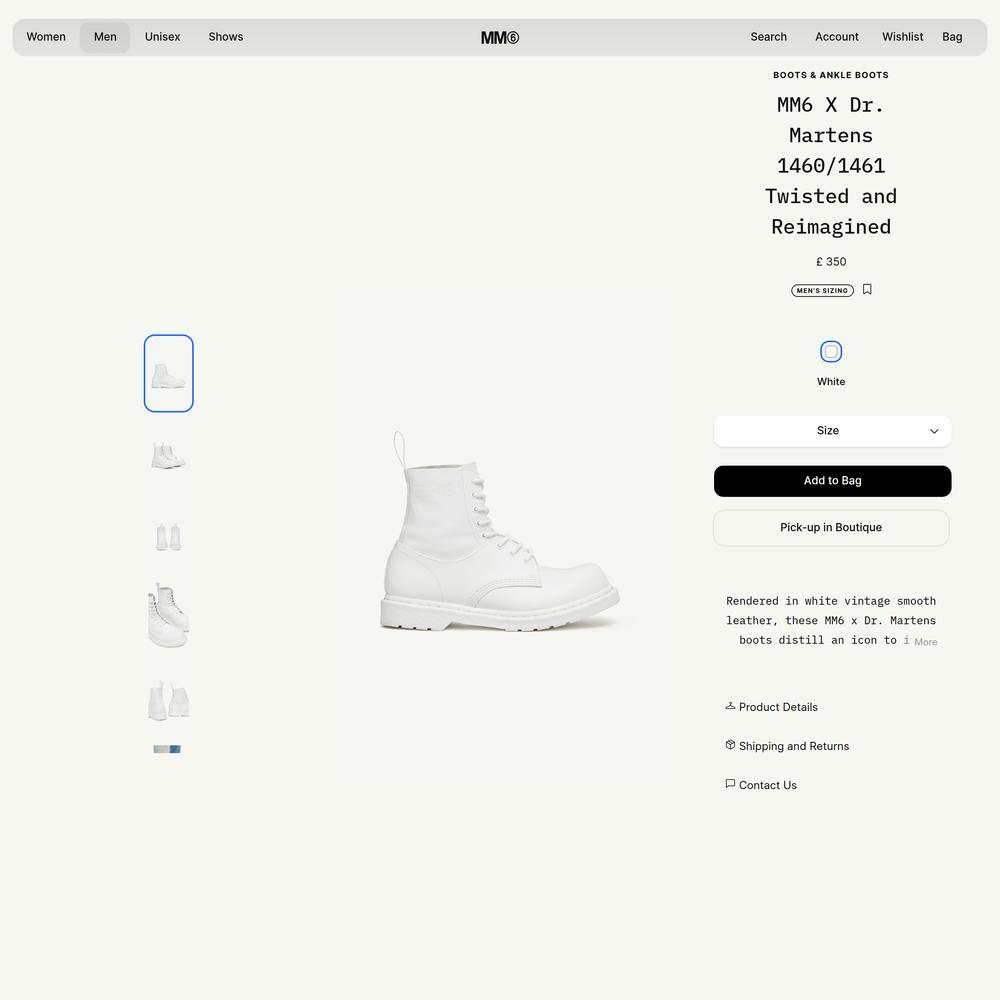Click the hanger icon for Product Details

[x=730, y=706]
